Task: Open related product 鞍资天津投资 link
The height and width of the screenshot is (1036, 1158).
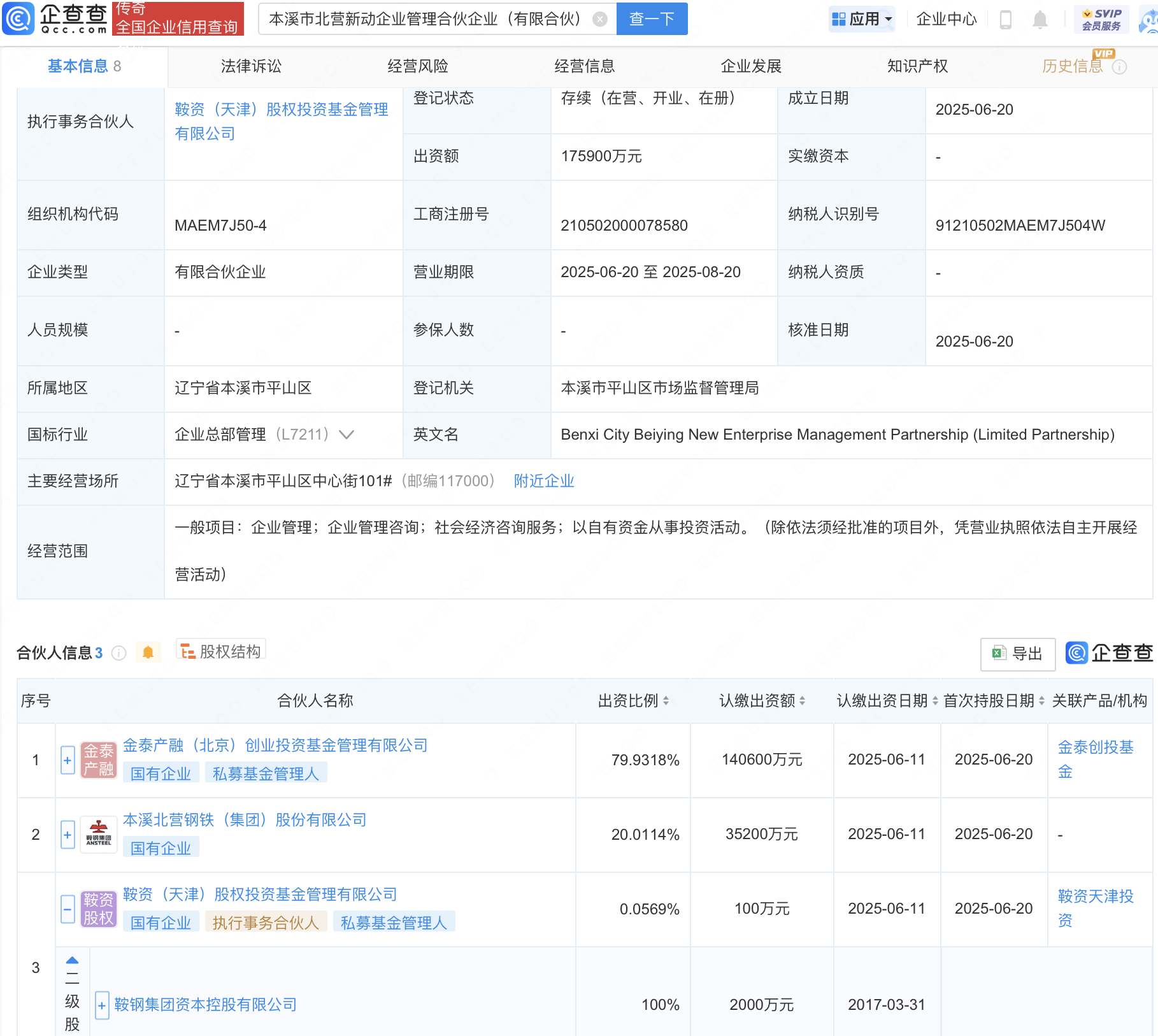Action: [1096, 909]
